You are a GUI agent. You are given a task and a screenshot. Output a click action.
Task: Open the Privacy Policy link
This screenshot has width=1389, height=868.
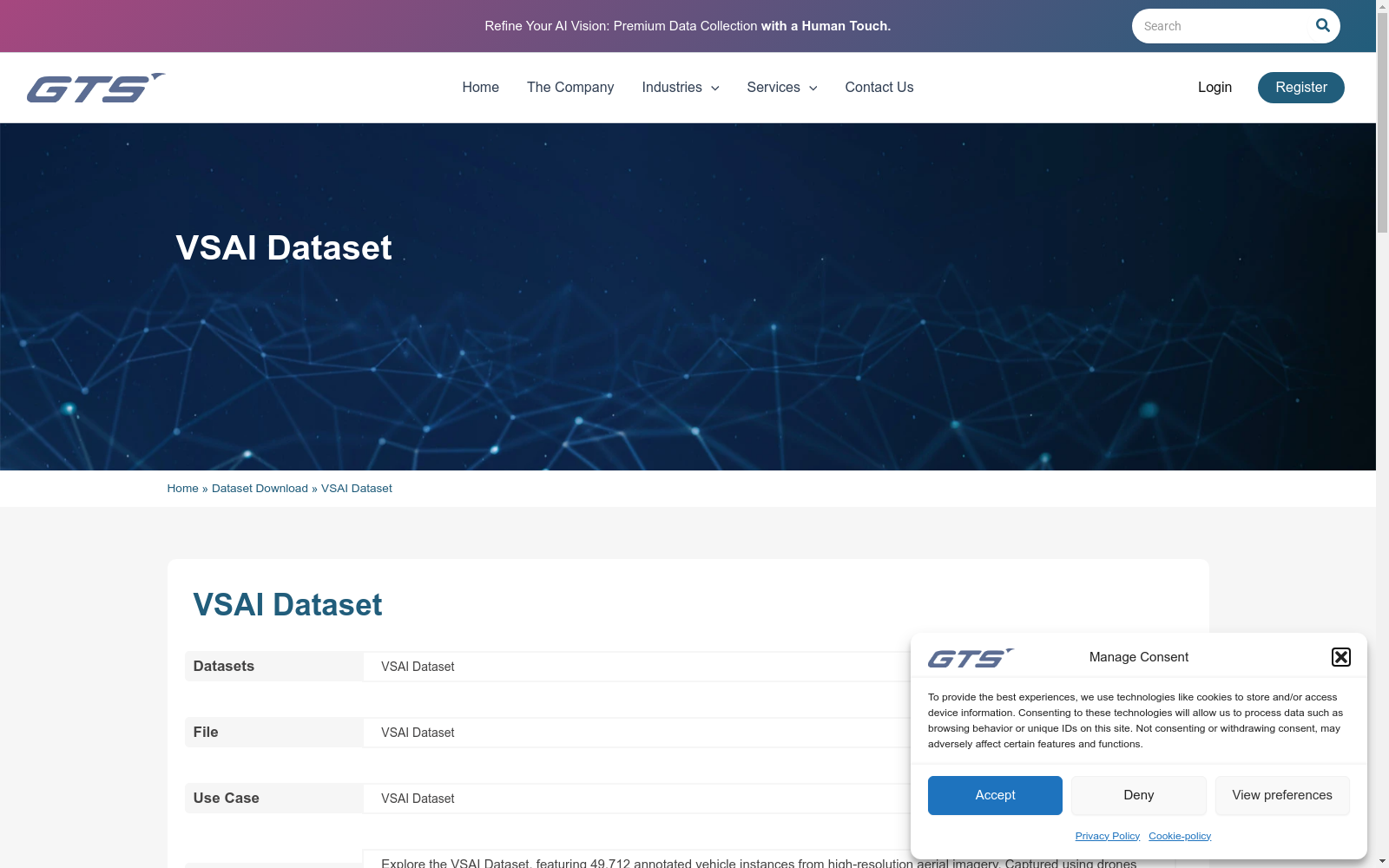(1107, 836)
